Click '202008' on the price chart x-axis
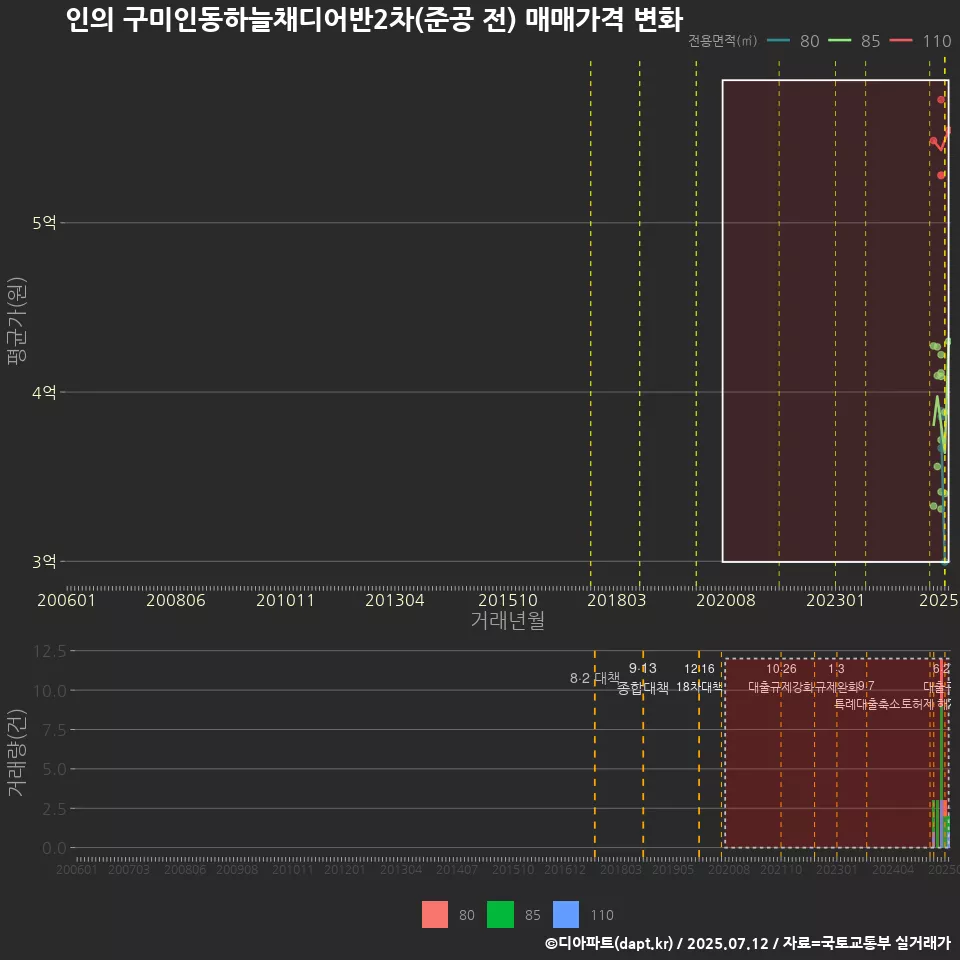This screenshot has width=960, height=960. (726, 600)
